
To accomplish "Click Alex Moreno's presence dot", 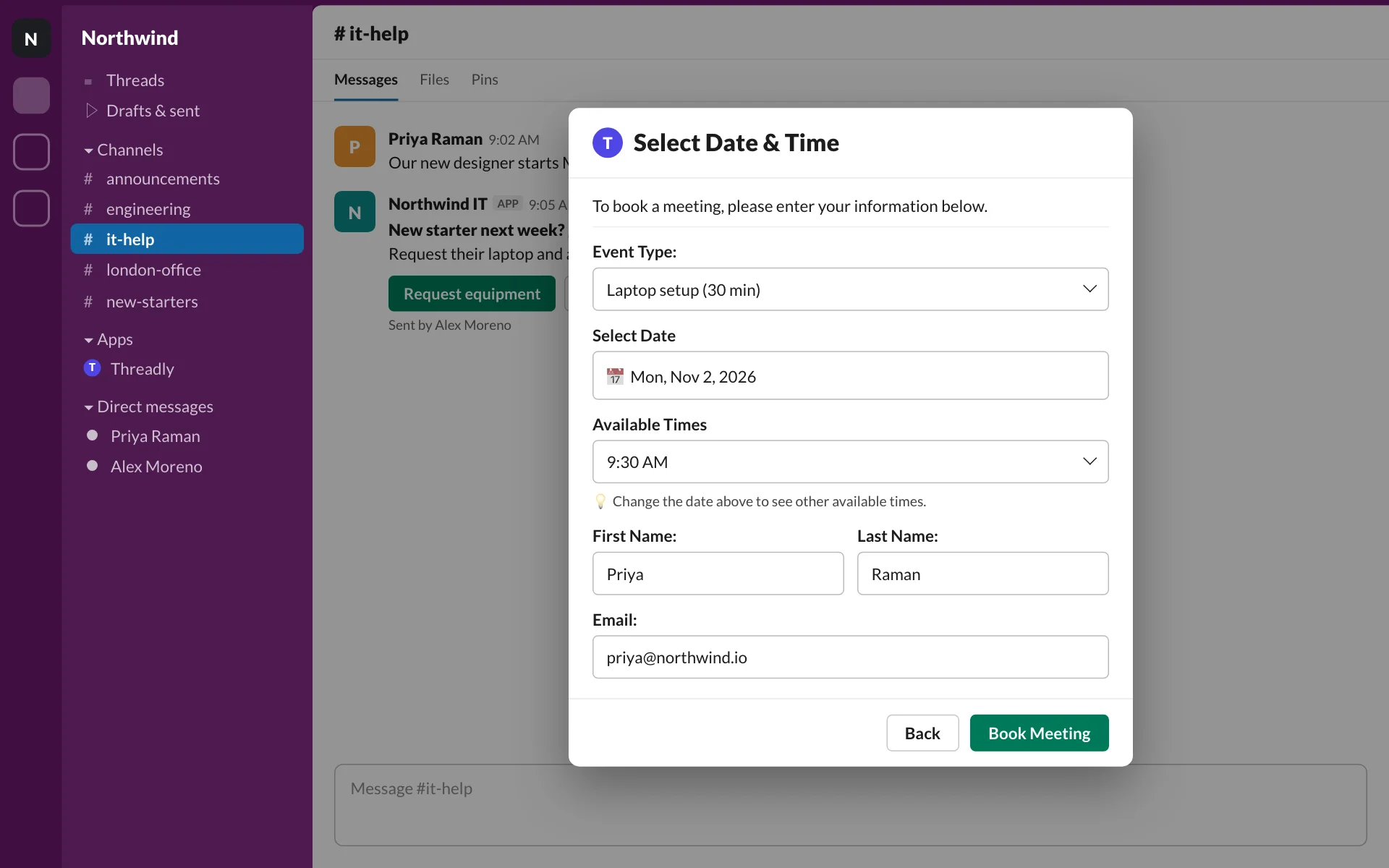I will coord(92,466).
